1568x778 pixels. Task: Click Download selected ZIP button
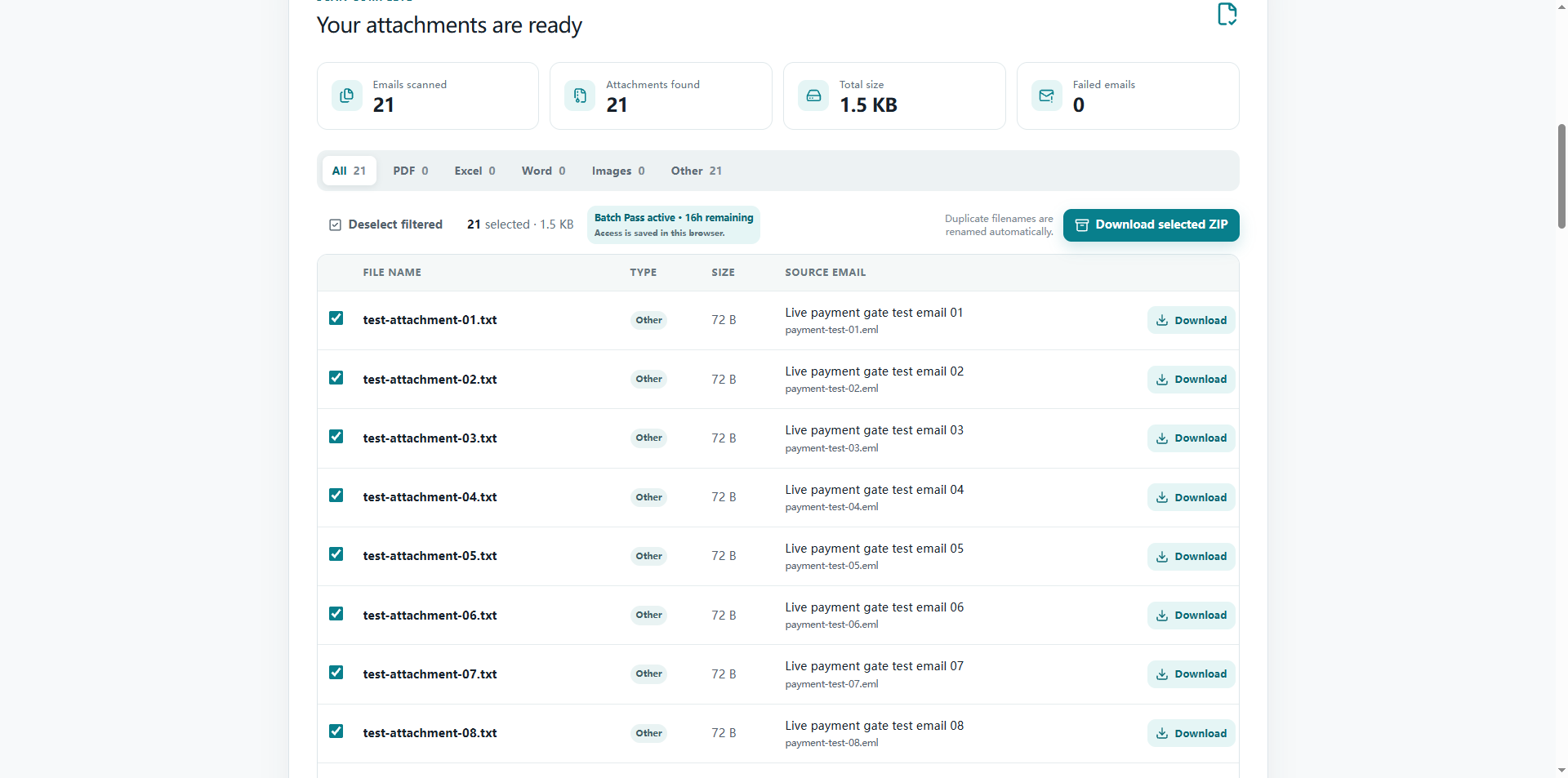[x=1151, y=225]
